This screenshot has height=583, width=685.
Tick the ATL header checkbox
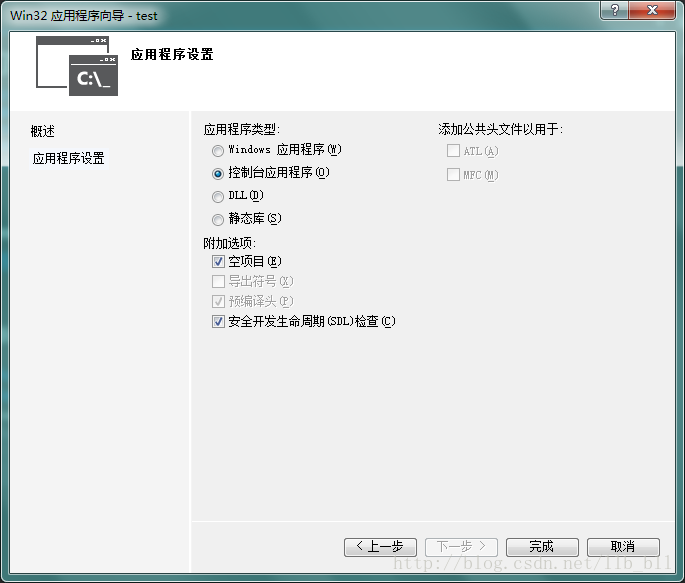tap(453, 151)
